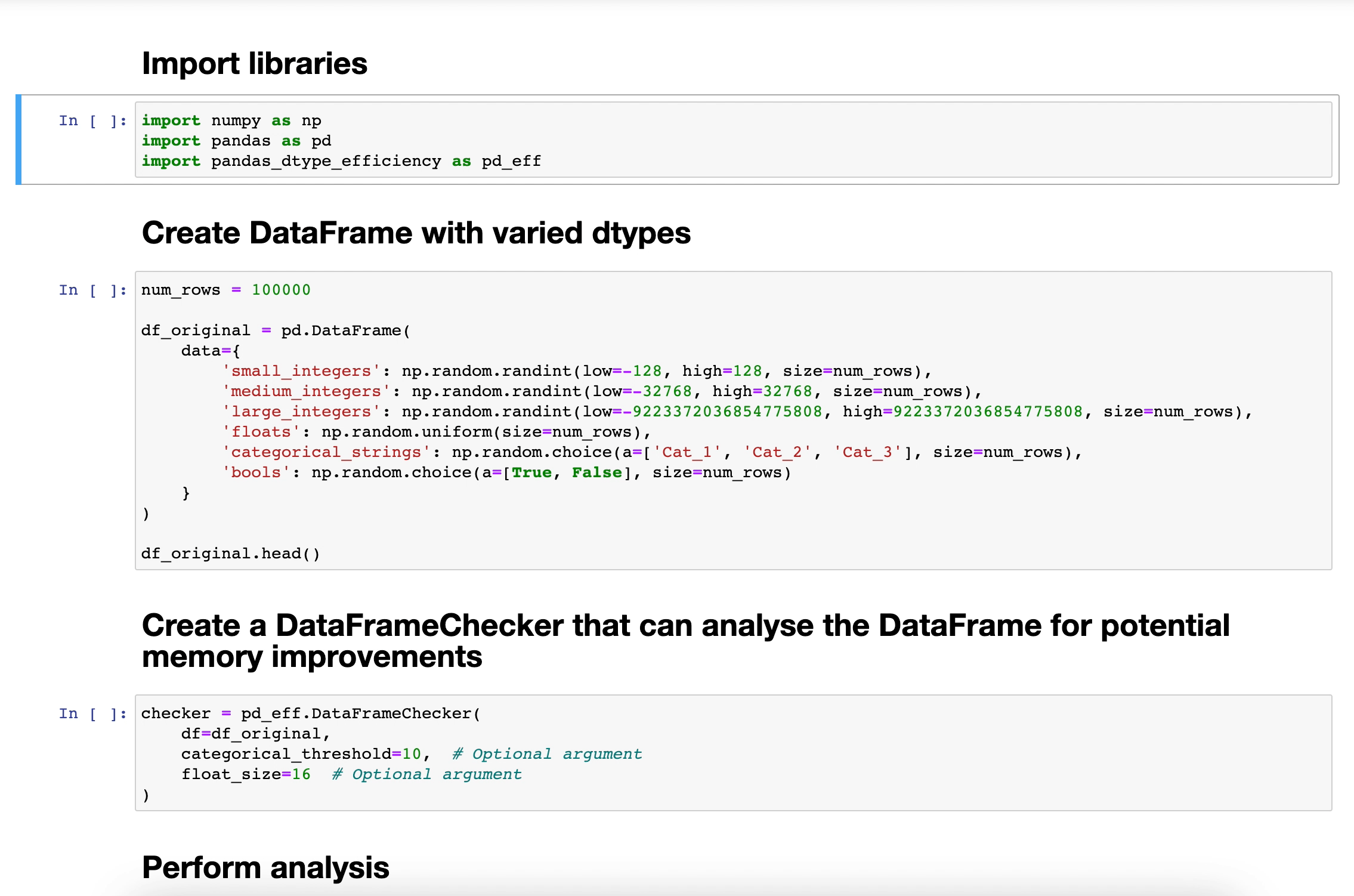The image size is (1354, 896).
Task: Click the pandas_dtype_efficiency import line
Action: point(341,161)
